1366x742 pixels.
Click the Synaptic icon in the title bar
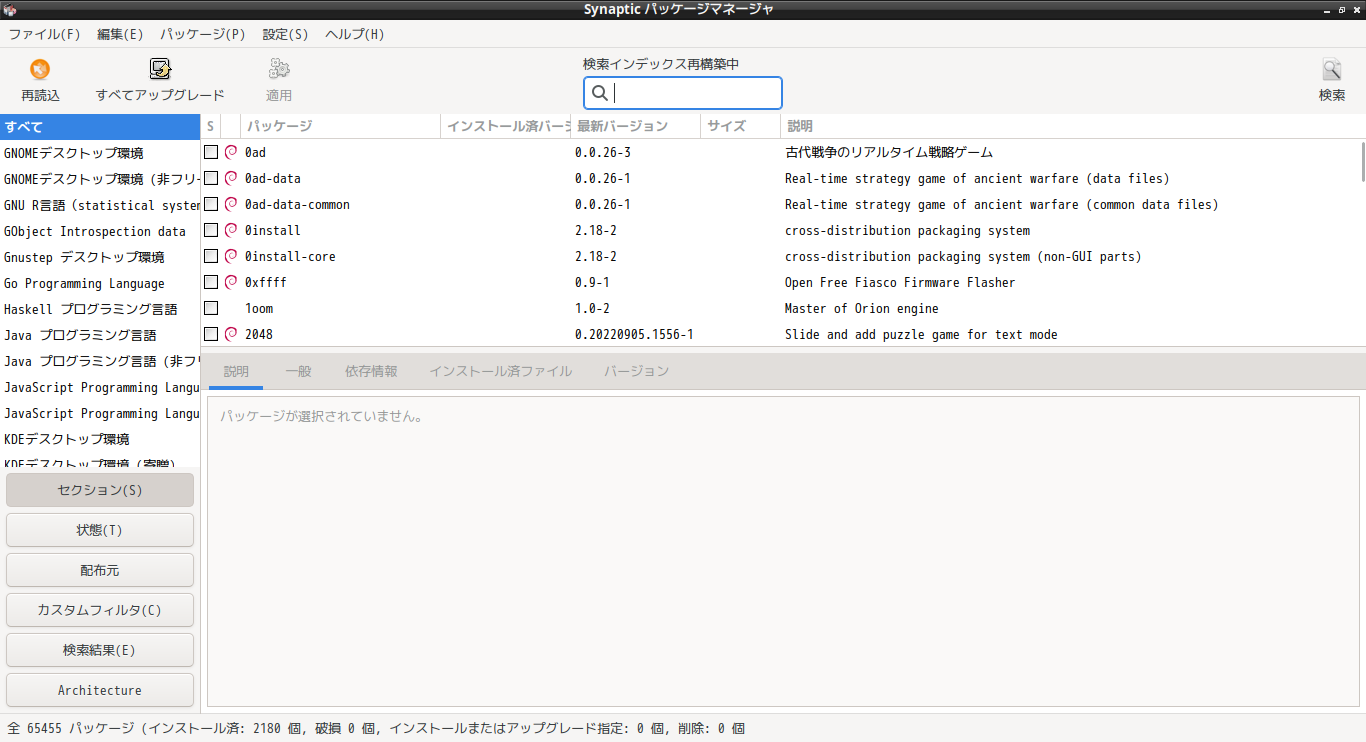(10, 8)
